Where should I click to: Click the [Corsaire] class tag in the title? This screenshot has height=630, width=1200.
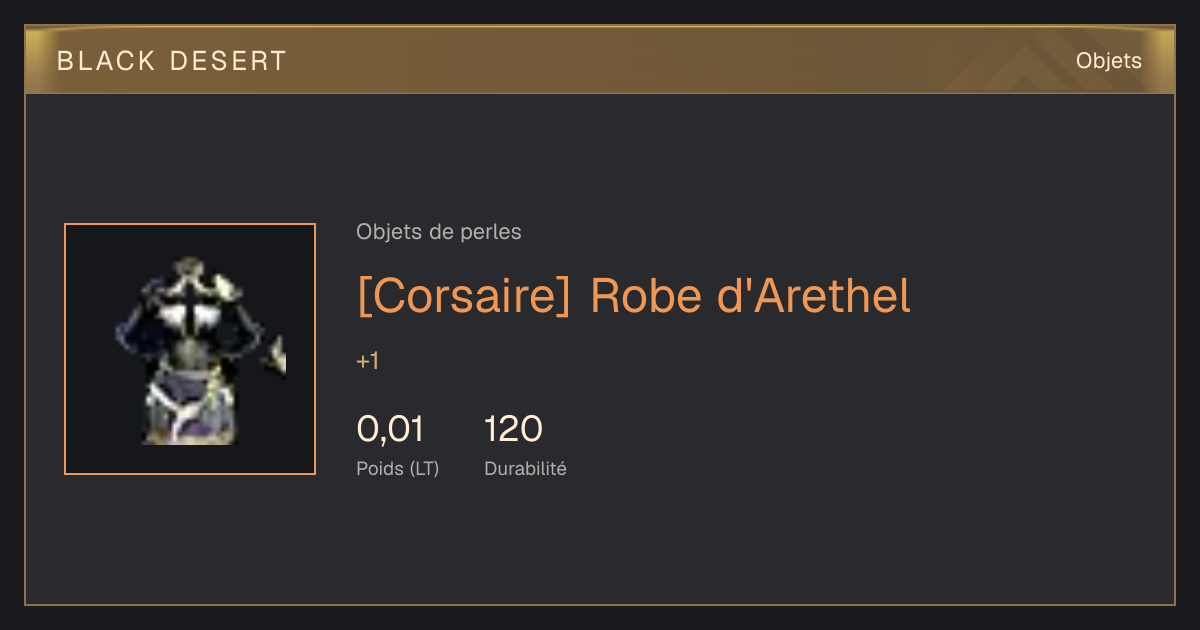[x=463, y=296]
